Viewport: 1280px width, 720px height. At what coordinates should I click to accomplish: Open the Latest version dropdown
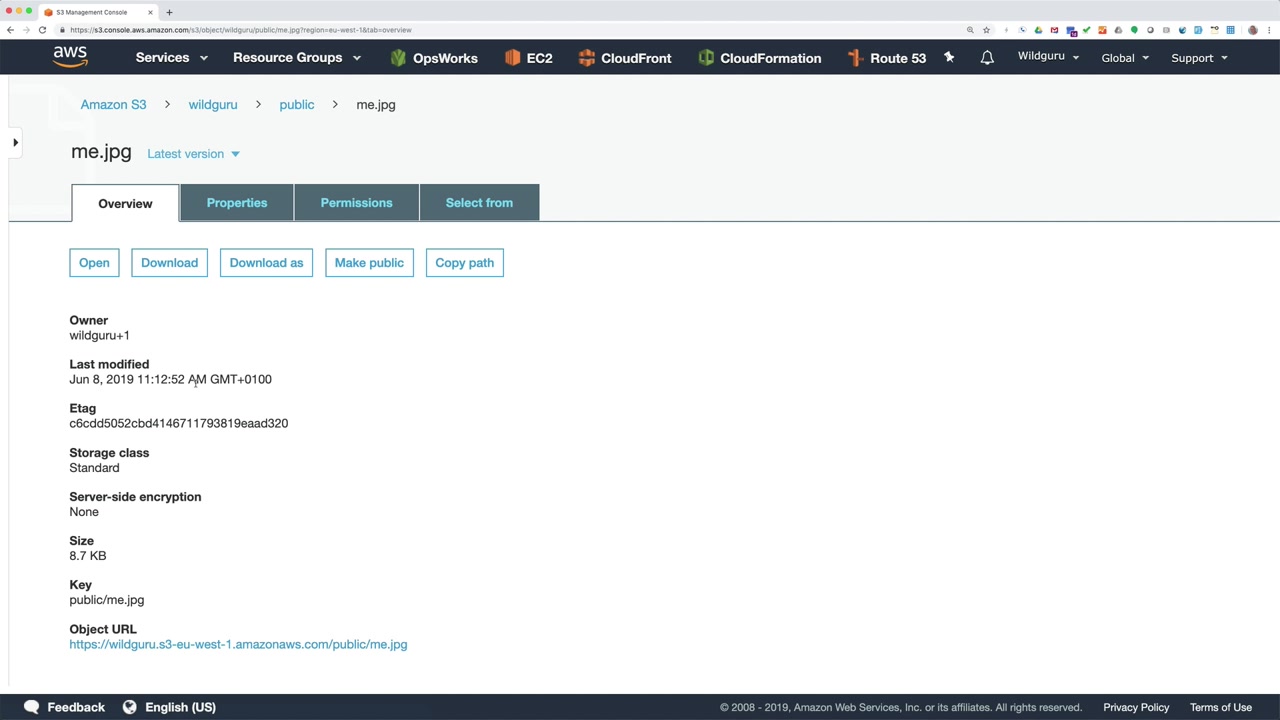[193, 154]
